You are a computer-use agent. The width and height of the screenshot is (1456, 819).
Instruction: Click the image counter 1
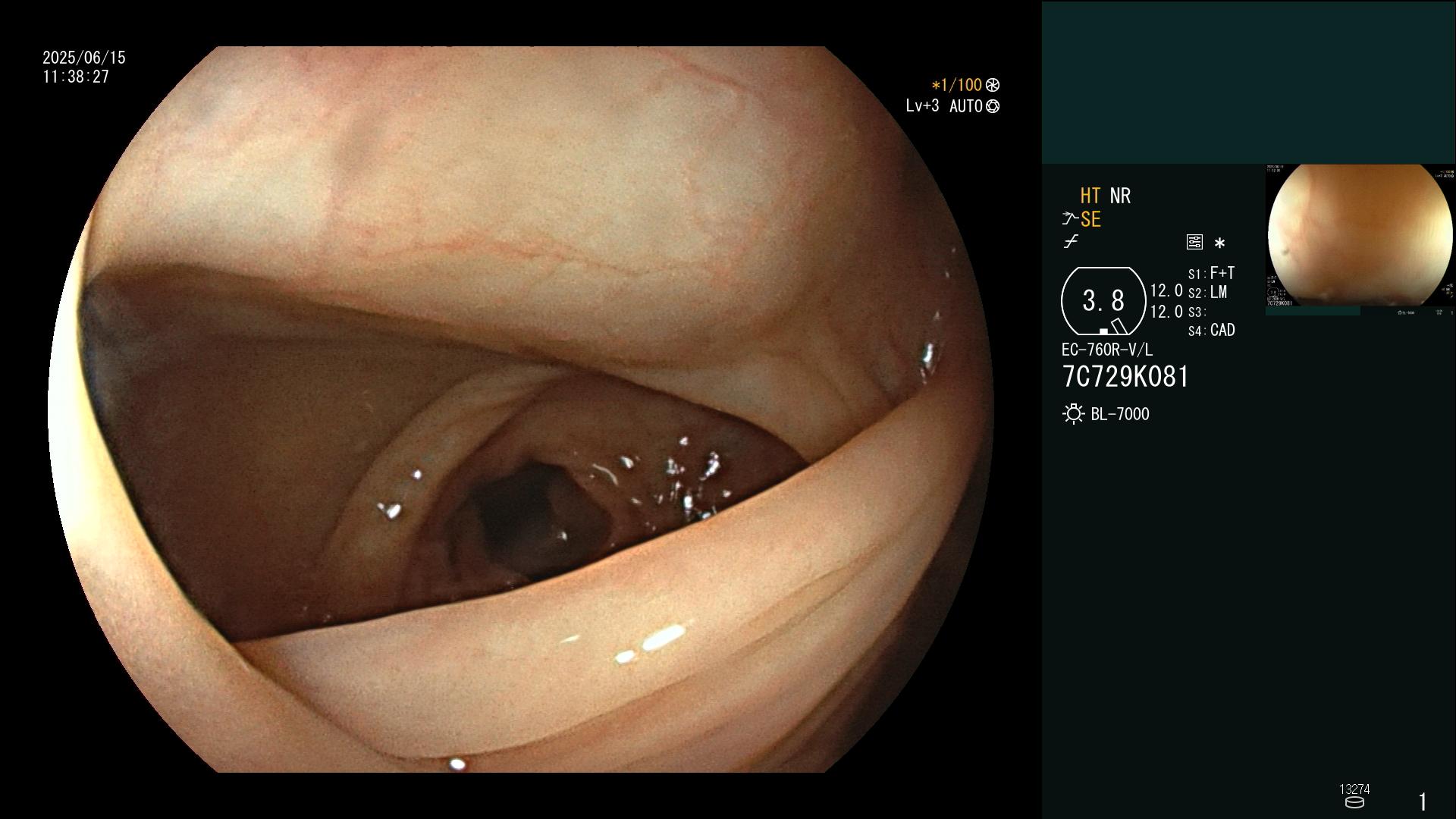(x=1423, y=802)
